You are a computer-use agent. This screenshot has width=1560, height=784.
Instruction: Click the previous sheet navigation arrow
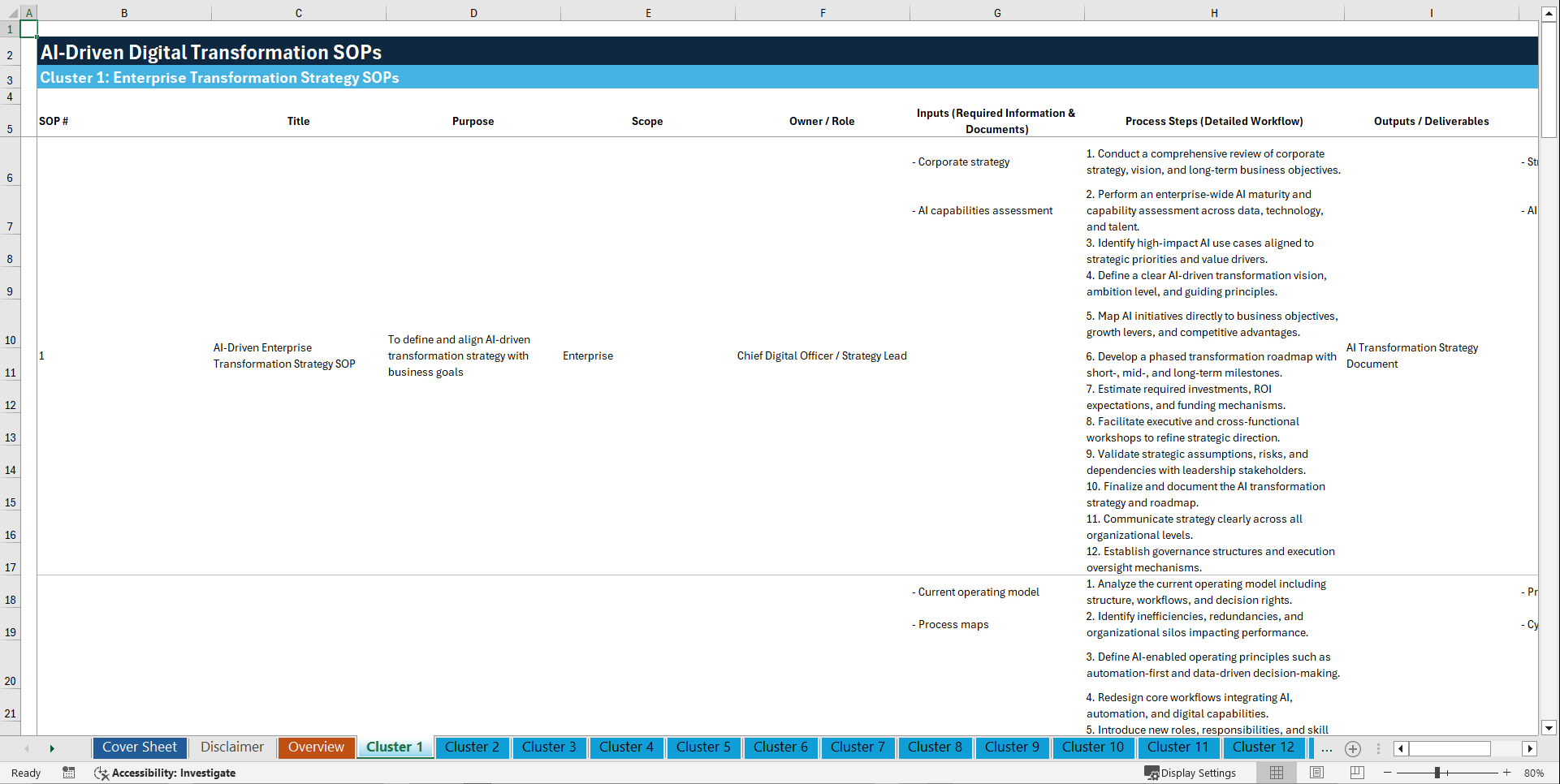[27, 747]
